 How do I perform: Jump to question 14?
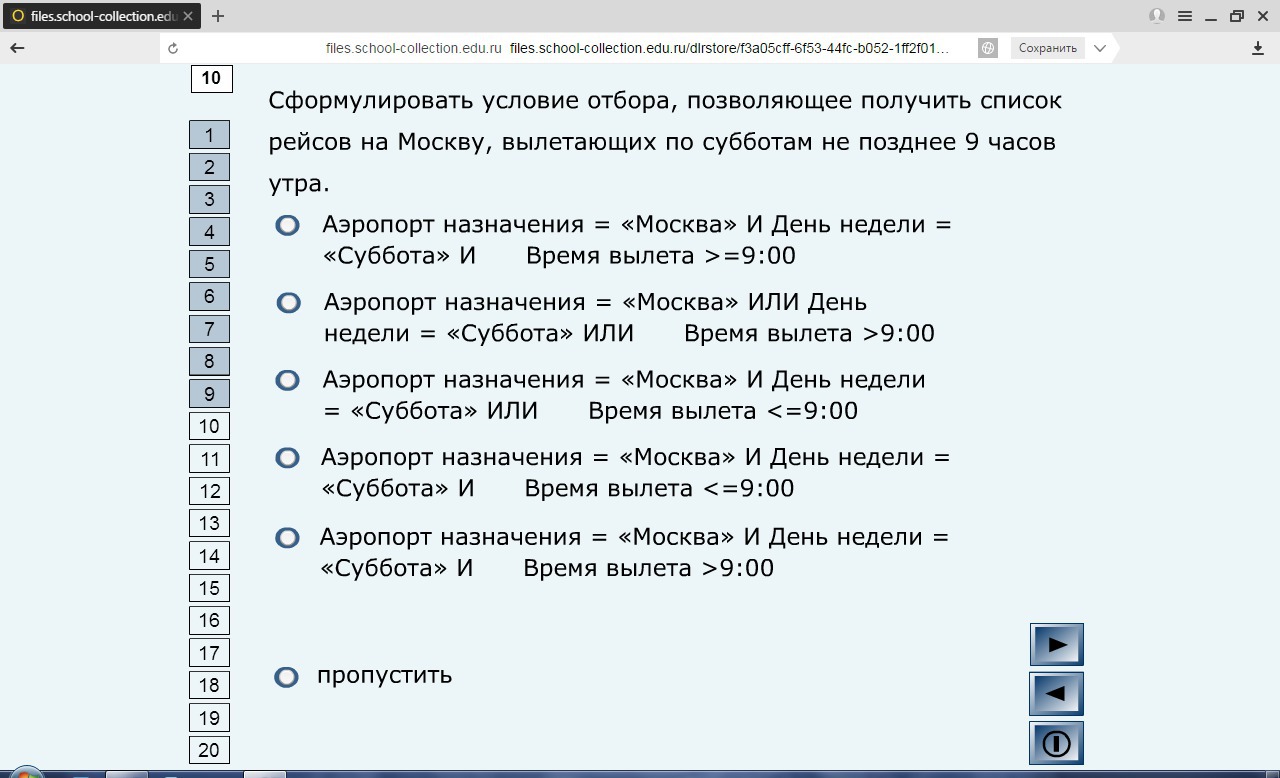209,556
